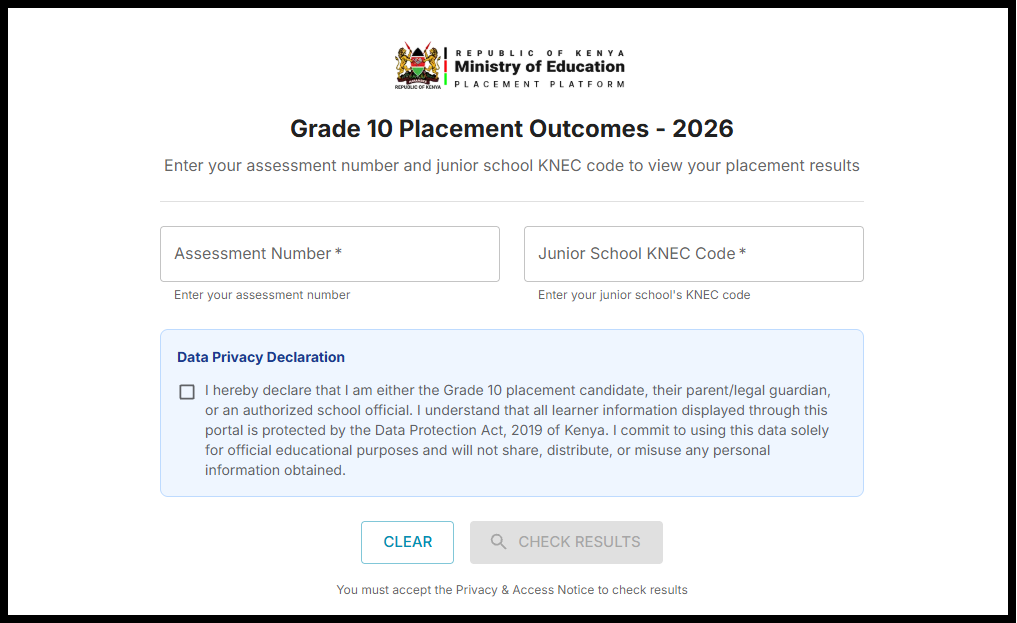The image size is (1017, 623).
Task: Click the disabled CHECK RESULTS button
Action: point(566,542)
